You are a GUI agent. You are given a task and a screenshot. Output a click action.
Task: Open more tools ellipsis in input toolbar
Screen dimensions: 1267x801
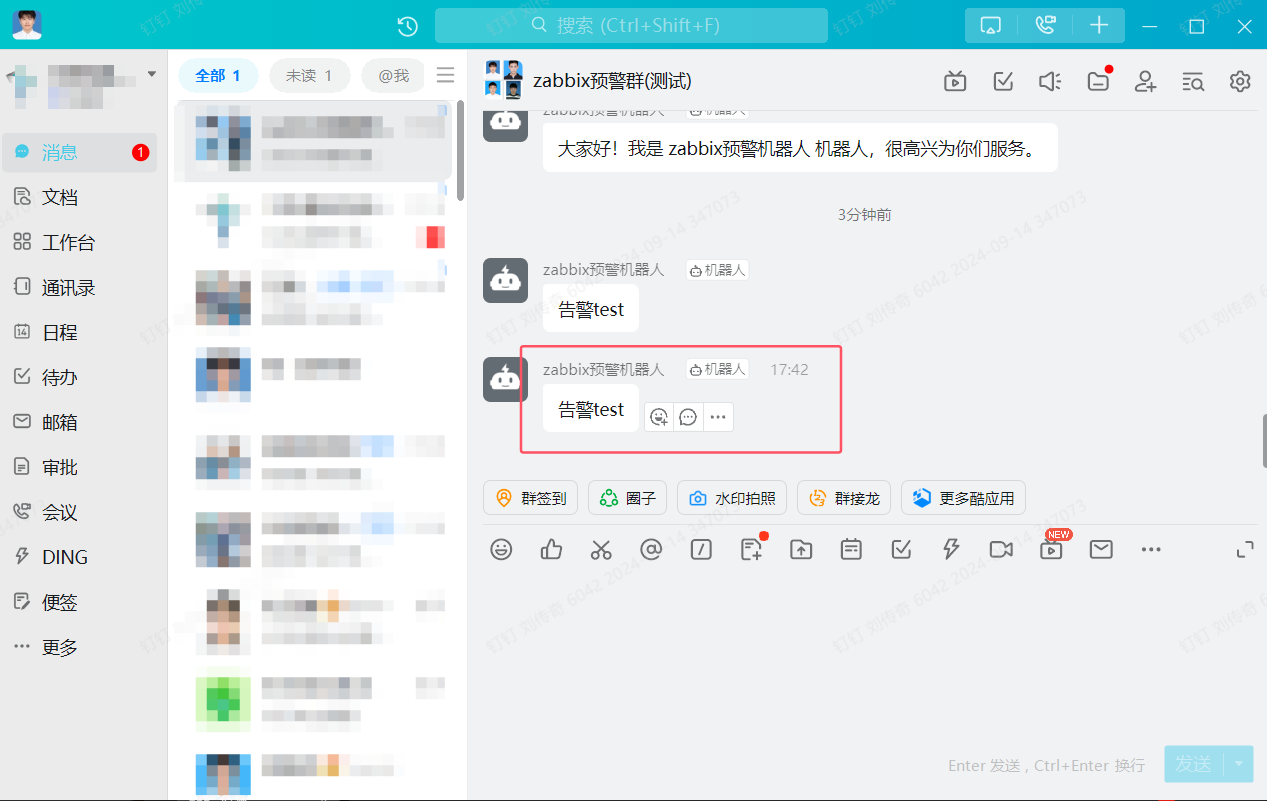1151,549
